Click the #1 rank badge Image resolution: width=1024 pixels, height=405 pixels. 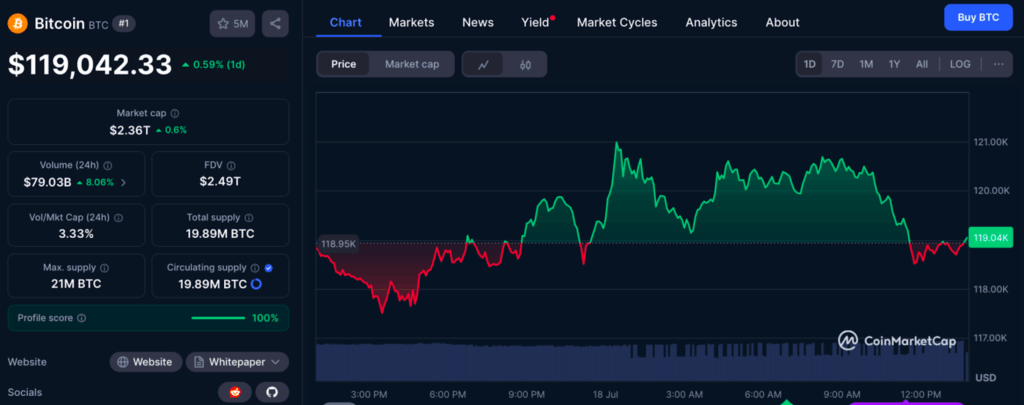[123, 24]
